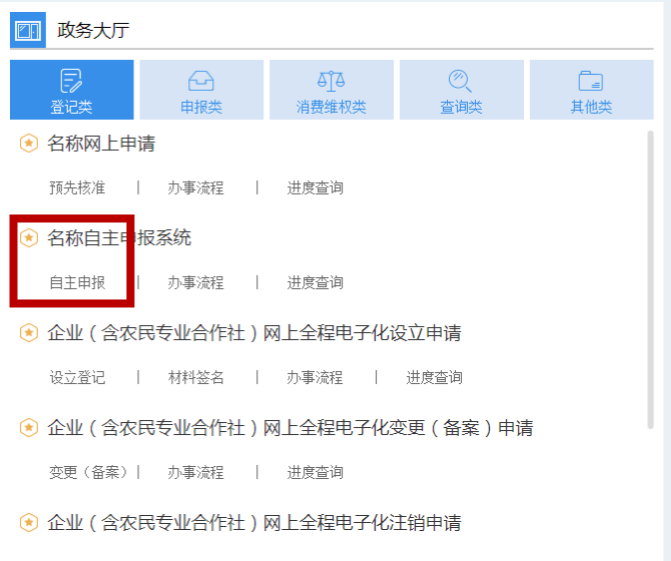Open the 材料签名 link
Image resolution: width=671 pixels, height=561 pixels.
coord(196,377)
